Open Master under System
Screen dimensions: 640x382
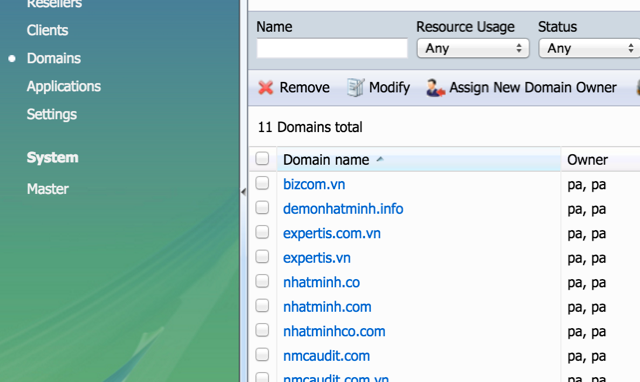(48, 189)
